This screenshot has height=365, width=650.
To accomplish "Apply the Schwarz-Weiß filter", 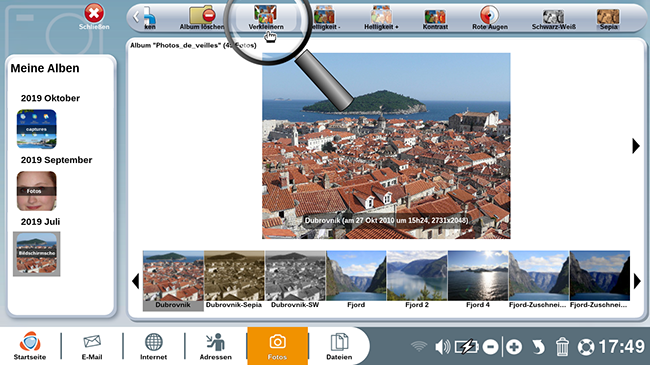I will [553, 18].
